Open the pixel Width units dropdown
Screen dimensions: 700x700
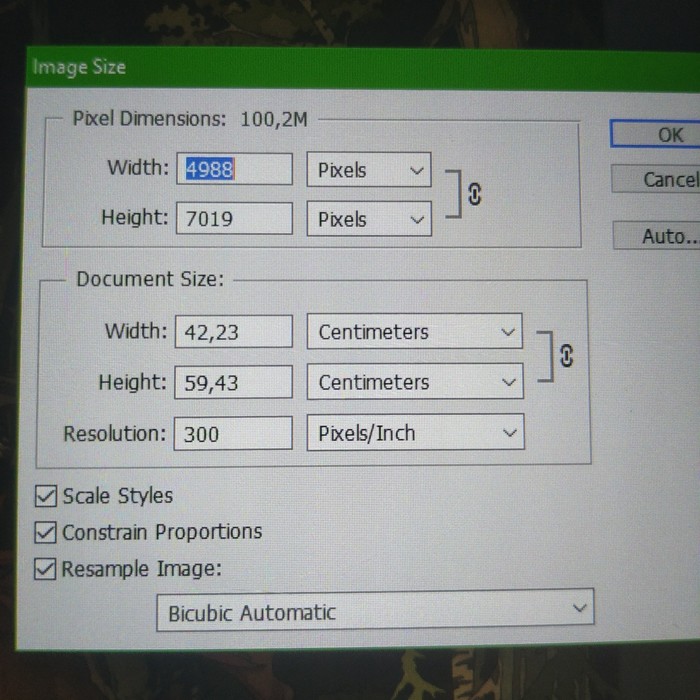(368, 170)
